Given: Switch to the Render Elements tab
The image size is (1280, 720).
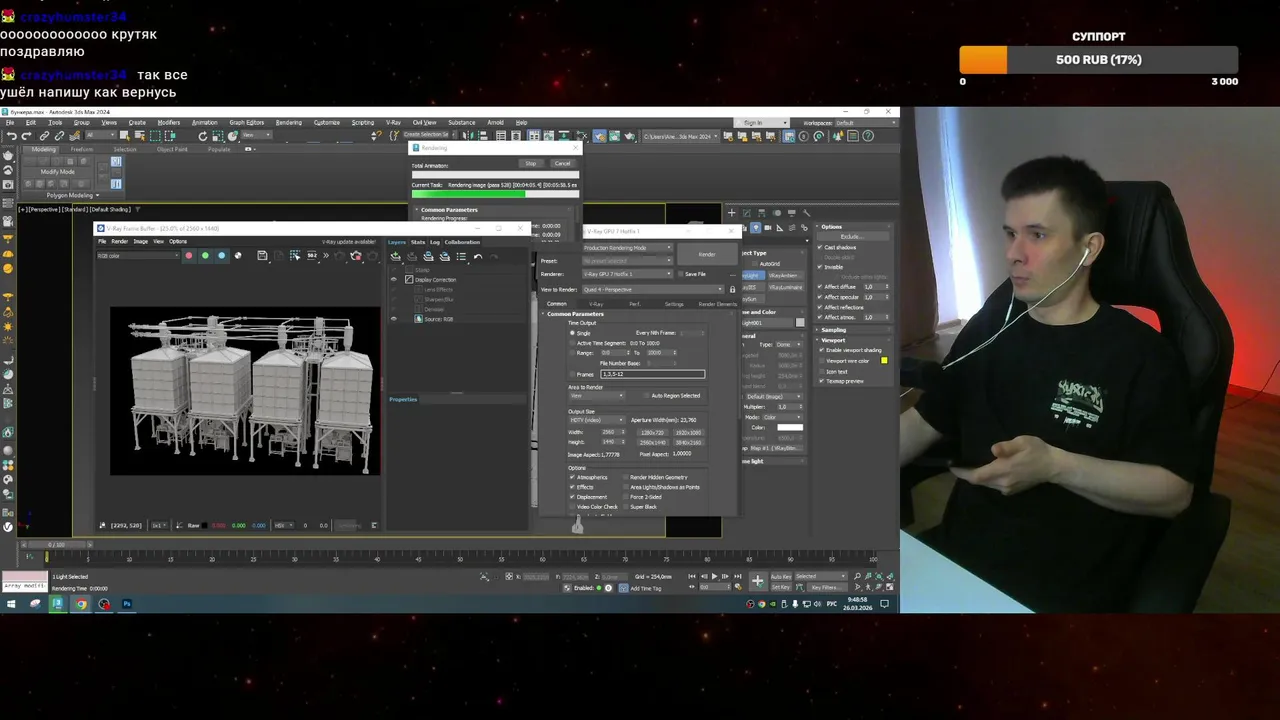Looking at the screenshot, I should 718,304.
